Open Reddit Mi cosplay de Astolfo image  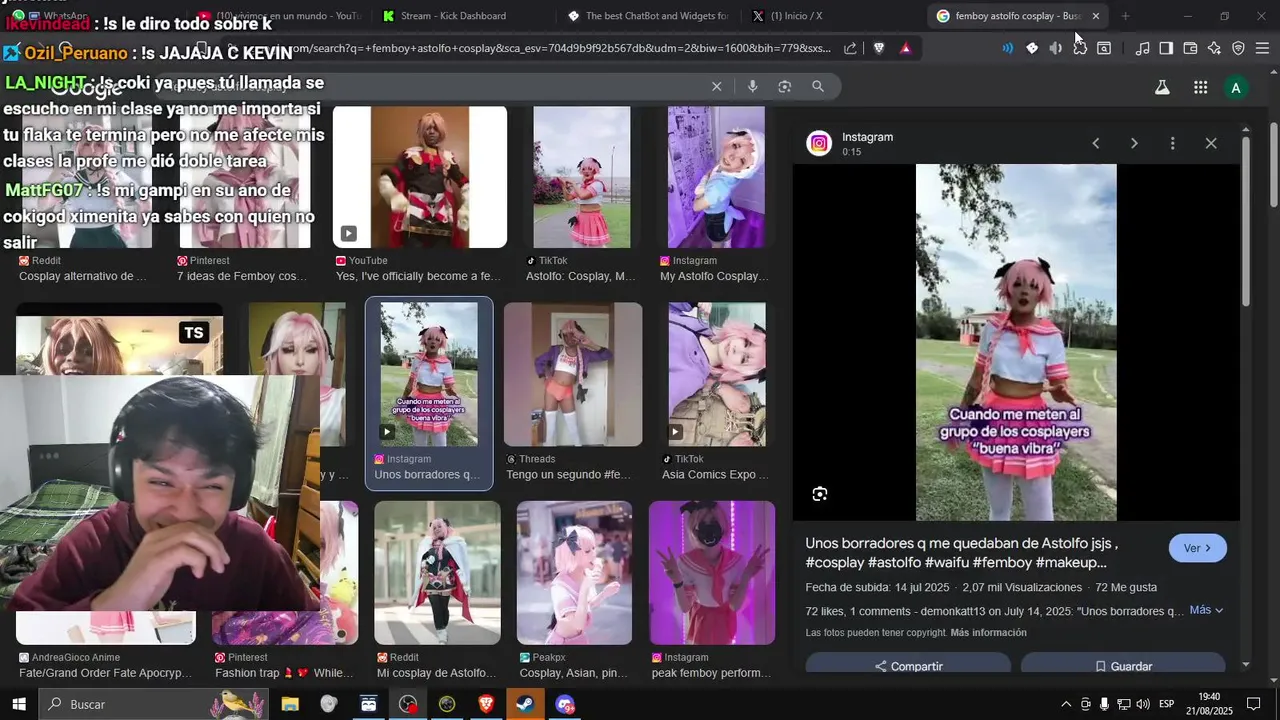tap(437, 573)
